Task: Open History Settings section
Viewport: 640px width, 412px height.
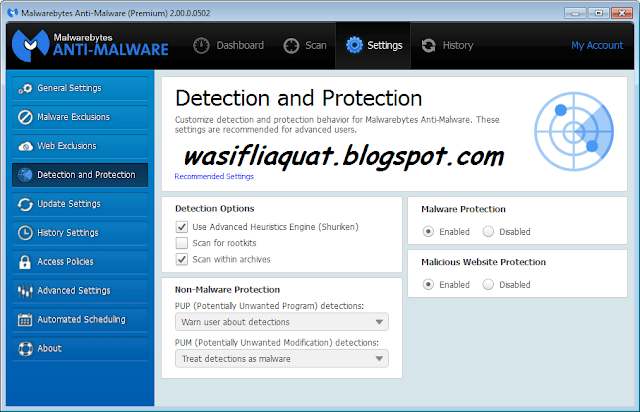Action: point(80,233)
